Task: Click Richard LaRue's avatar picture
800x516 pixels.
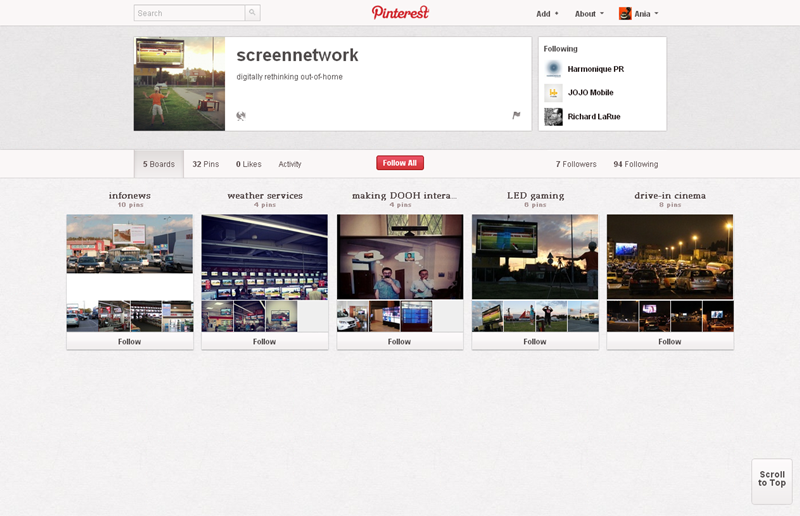Action: (553, 117)
